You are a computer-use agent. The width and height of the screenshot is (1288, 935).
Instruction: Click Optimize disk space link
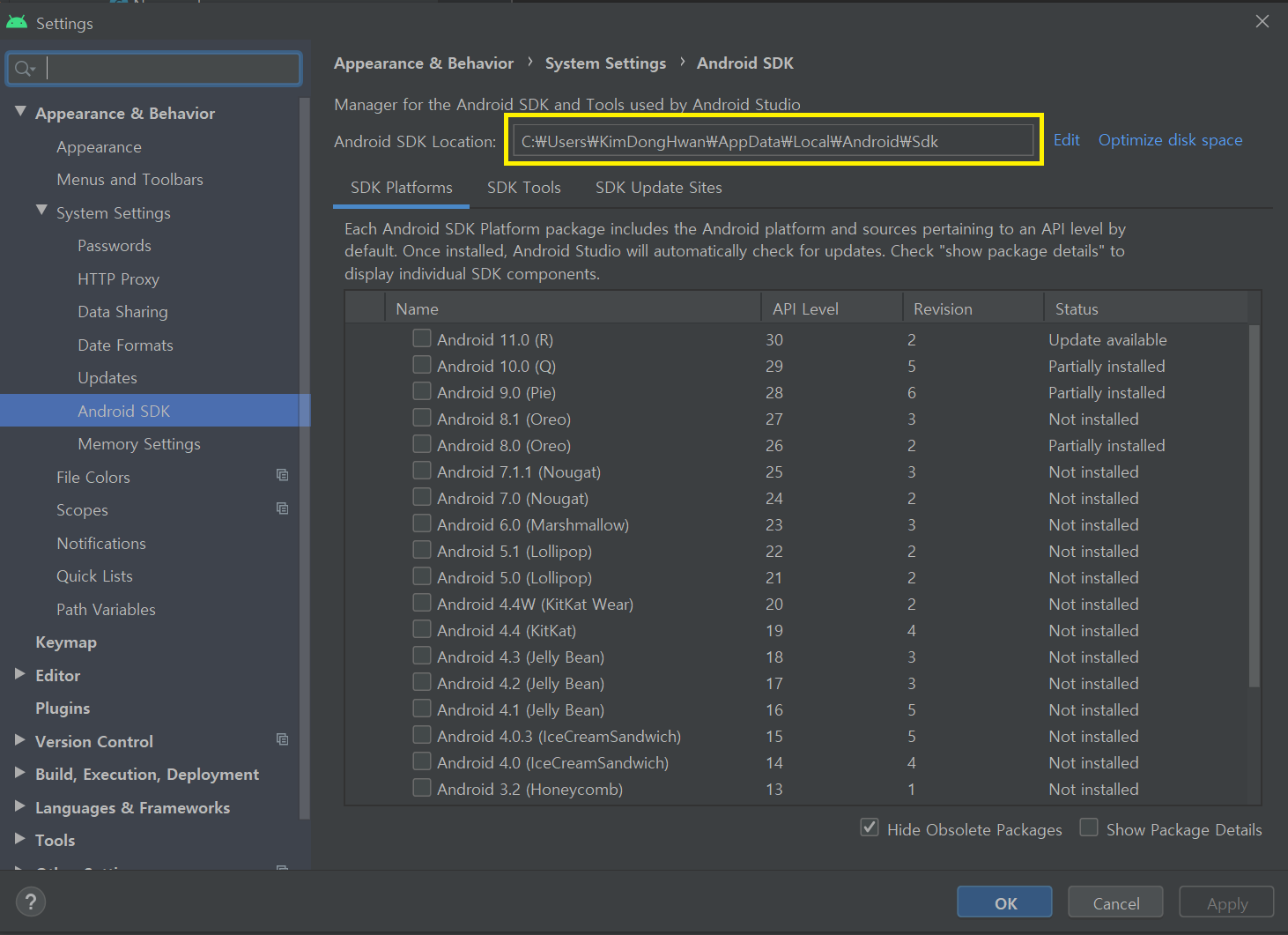click(x=1171, y=140)
